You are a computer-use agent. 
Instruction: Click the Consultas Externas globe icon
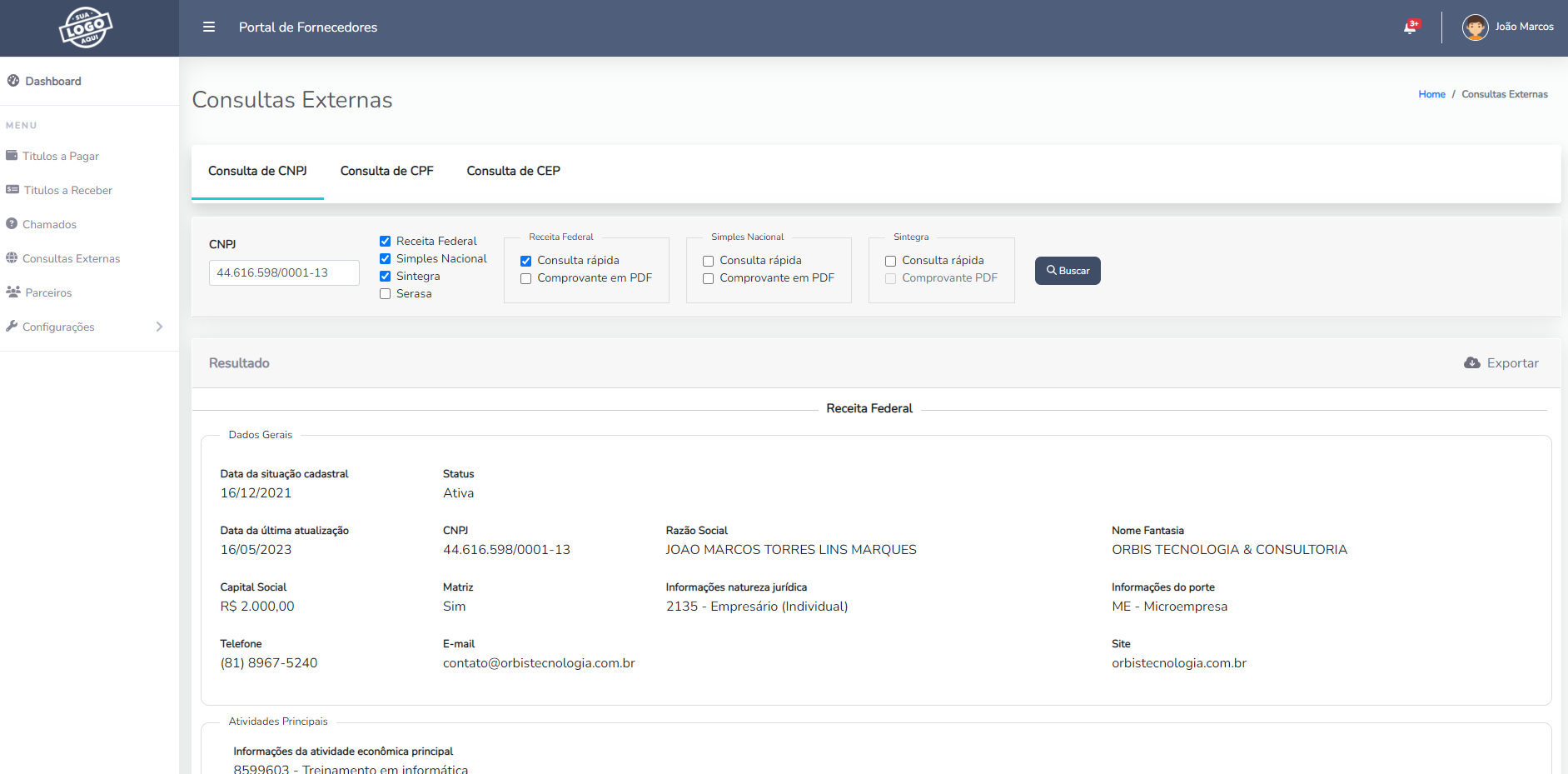click(x=12, y=258)
